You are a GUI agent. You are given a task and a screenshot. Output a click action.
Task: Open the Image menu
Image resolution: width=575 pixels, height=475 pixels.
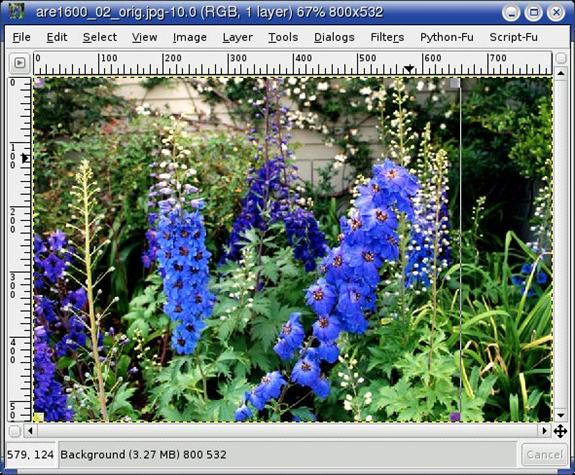click(x=190, y=37)
